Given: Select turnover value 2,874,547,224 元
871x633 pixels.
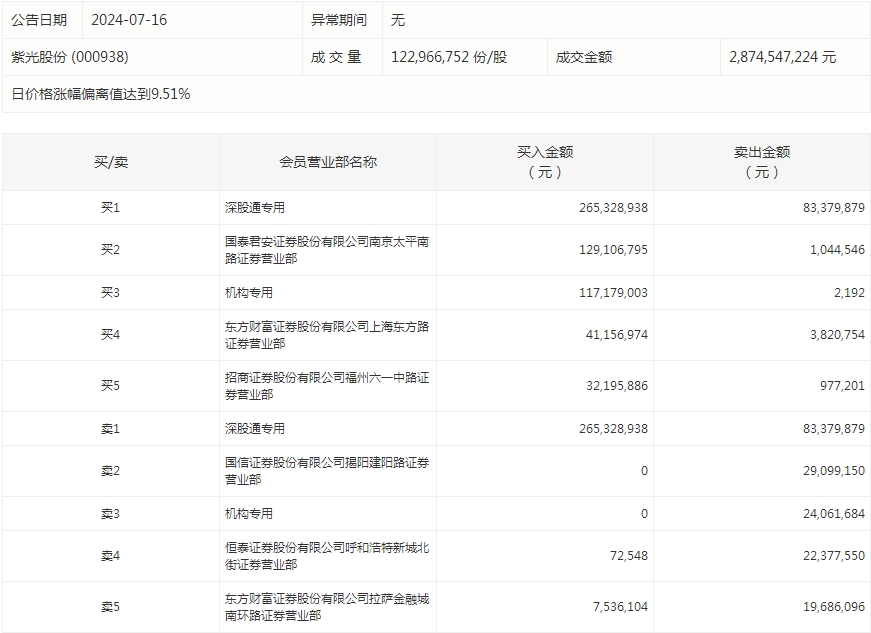Looking at the screenshot, I should point(783,57).
